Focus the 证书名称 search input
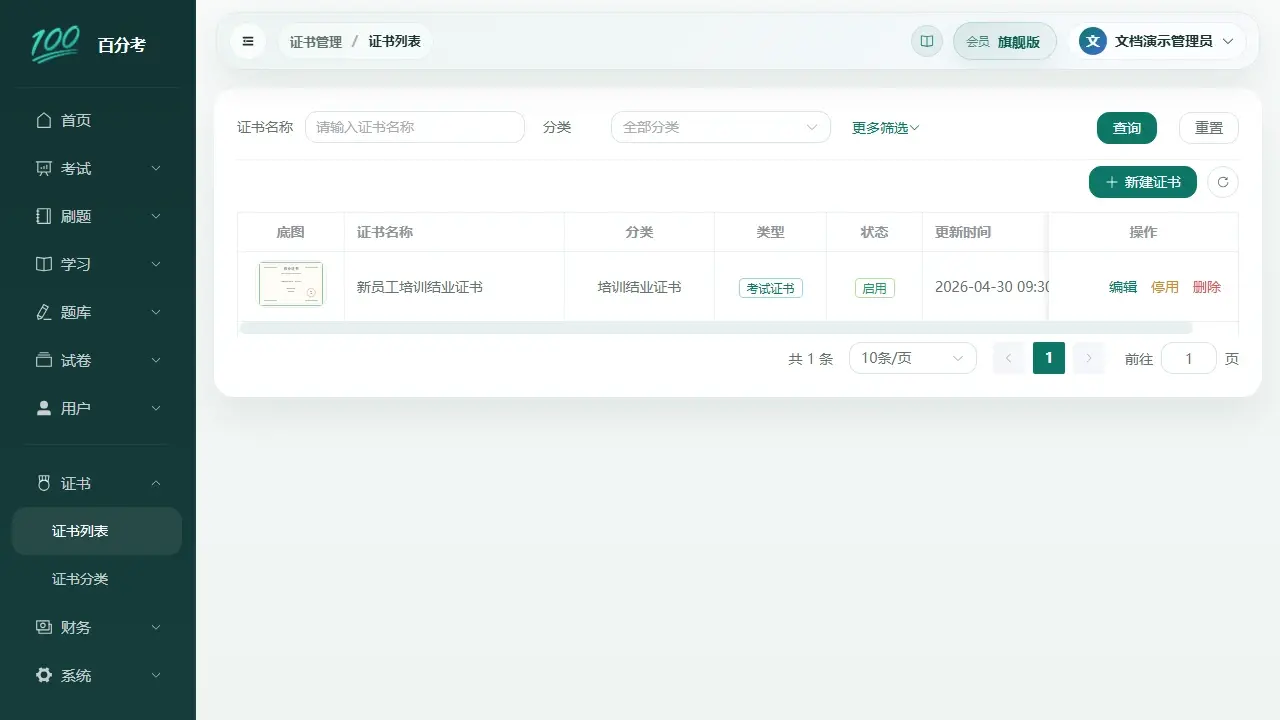This screenshot has height=720, width=1280. click(415, 127)
